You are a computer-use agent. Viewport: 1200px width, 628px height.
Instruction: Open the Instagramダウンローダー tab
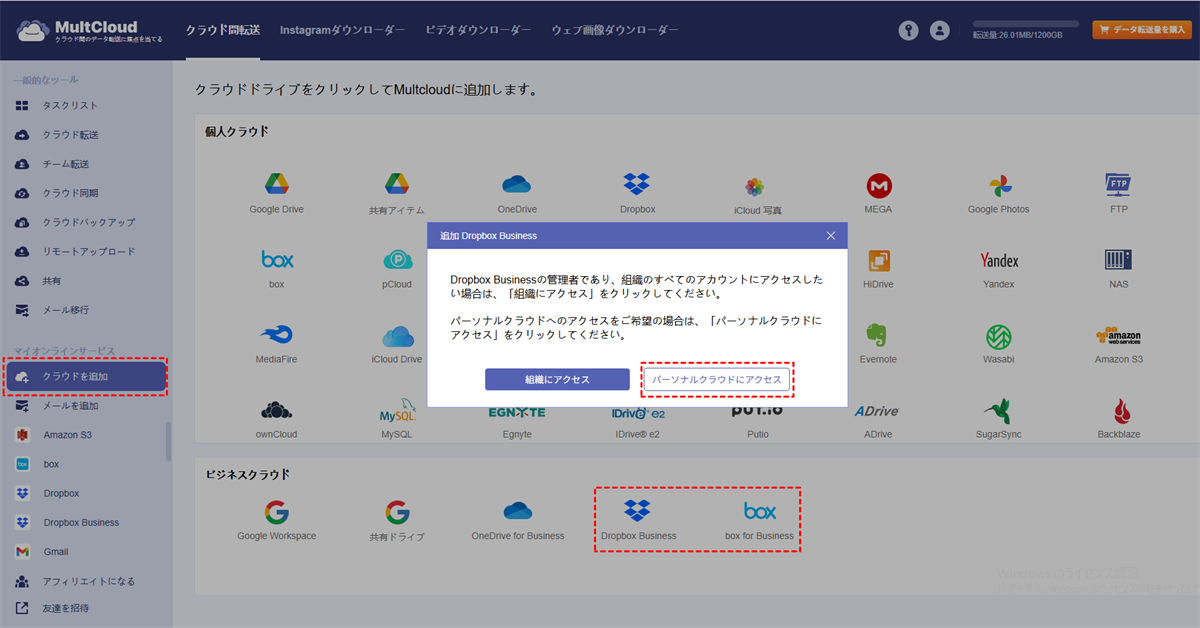click(342, 30)
